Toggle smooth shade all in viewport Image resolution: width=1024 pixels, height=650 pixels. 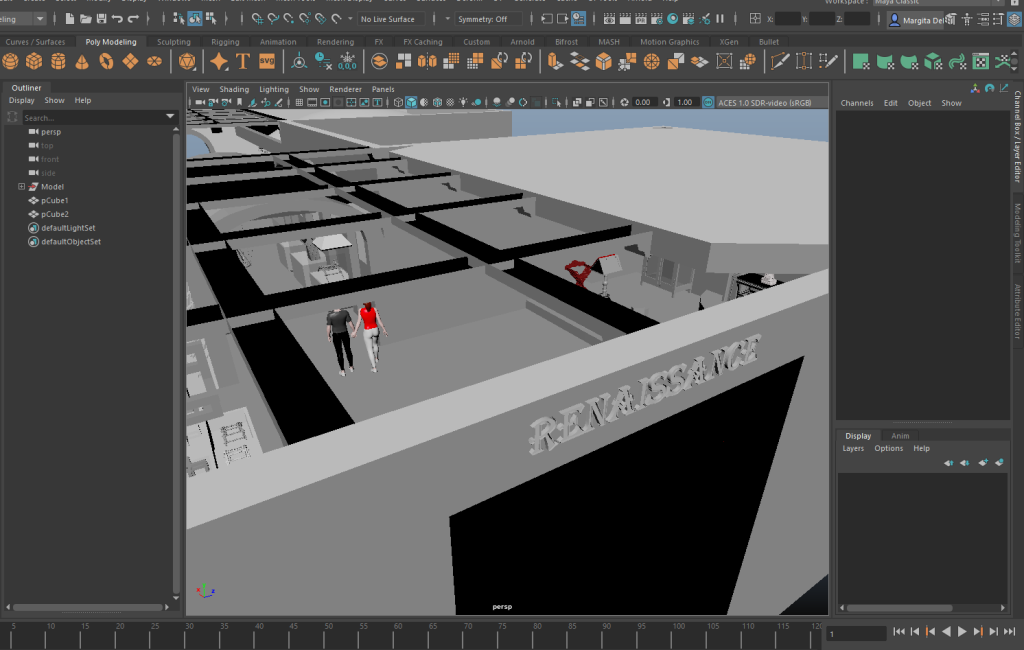pos(411,103)
